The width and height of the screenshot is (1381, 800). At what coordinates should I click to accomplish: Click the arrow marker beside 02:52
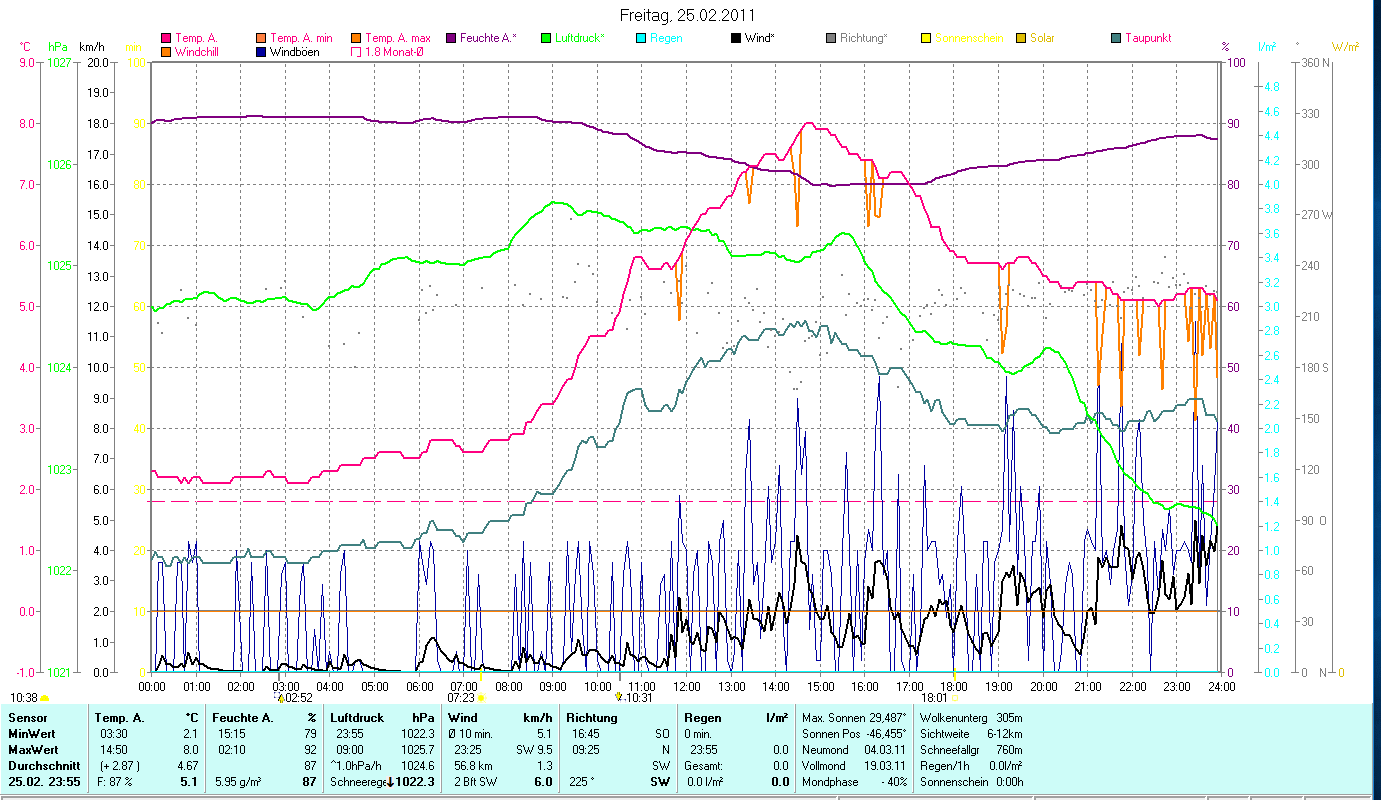pos(280,697)
